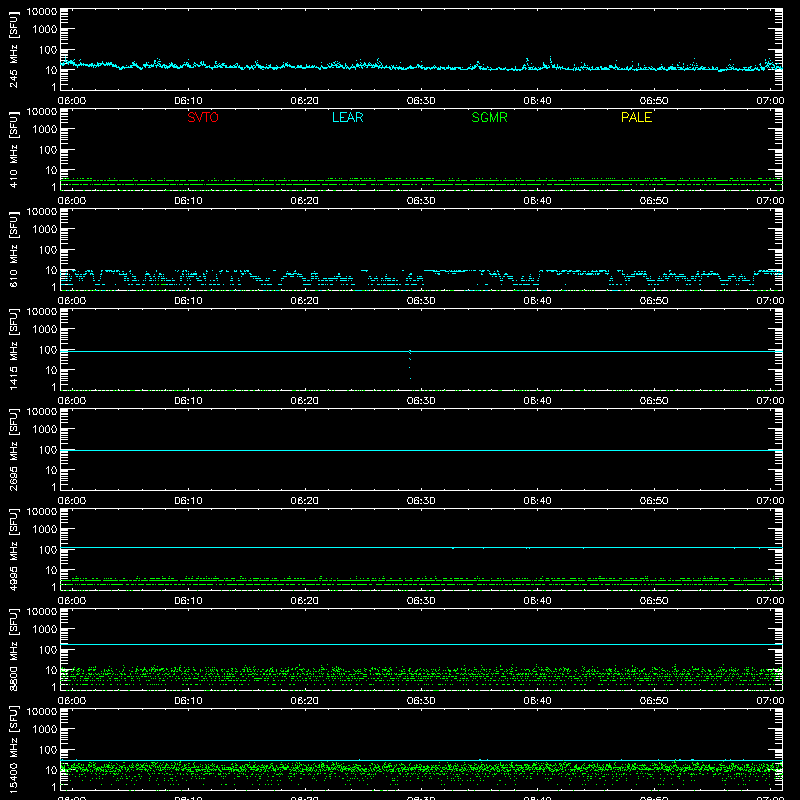
Task: Click the 1000 tick on 8800 MHz axis
Action: click(x=45, y=630)
